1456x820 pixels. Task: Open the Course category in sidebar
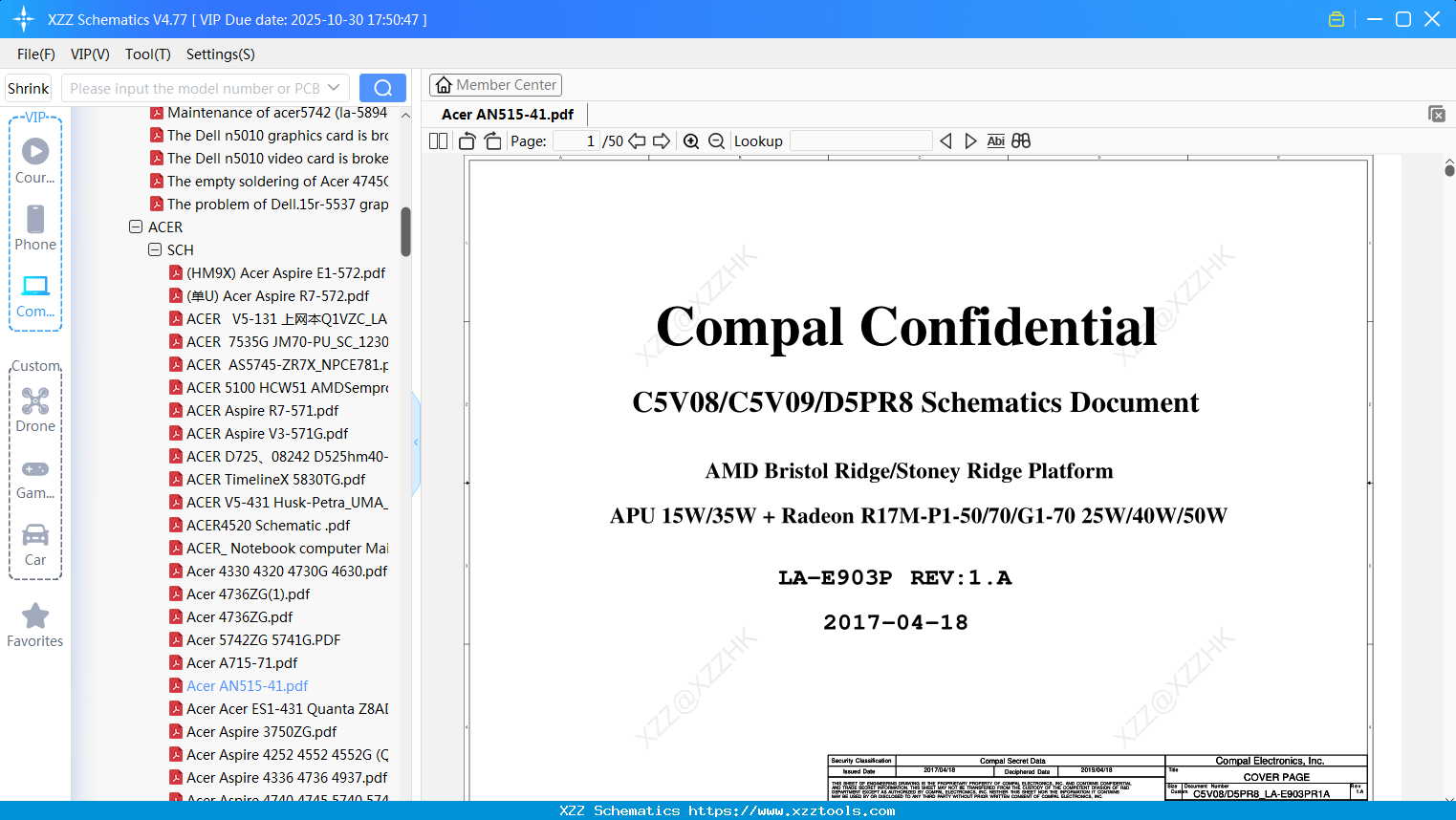[x=35, y=162]
